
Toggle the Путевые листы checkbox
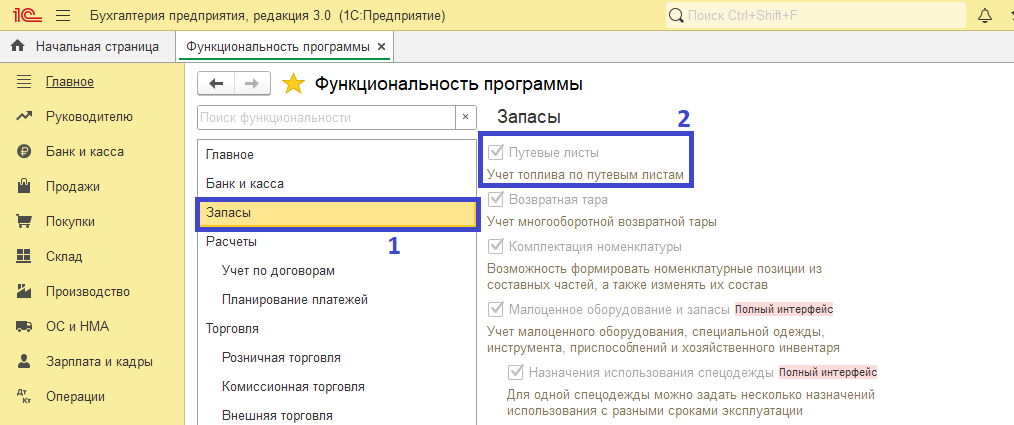point(497,153)
